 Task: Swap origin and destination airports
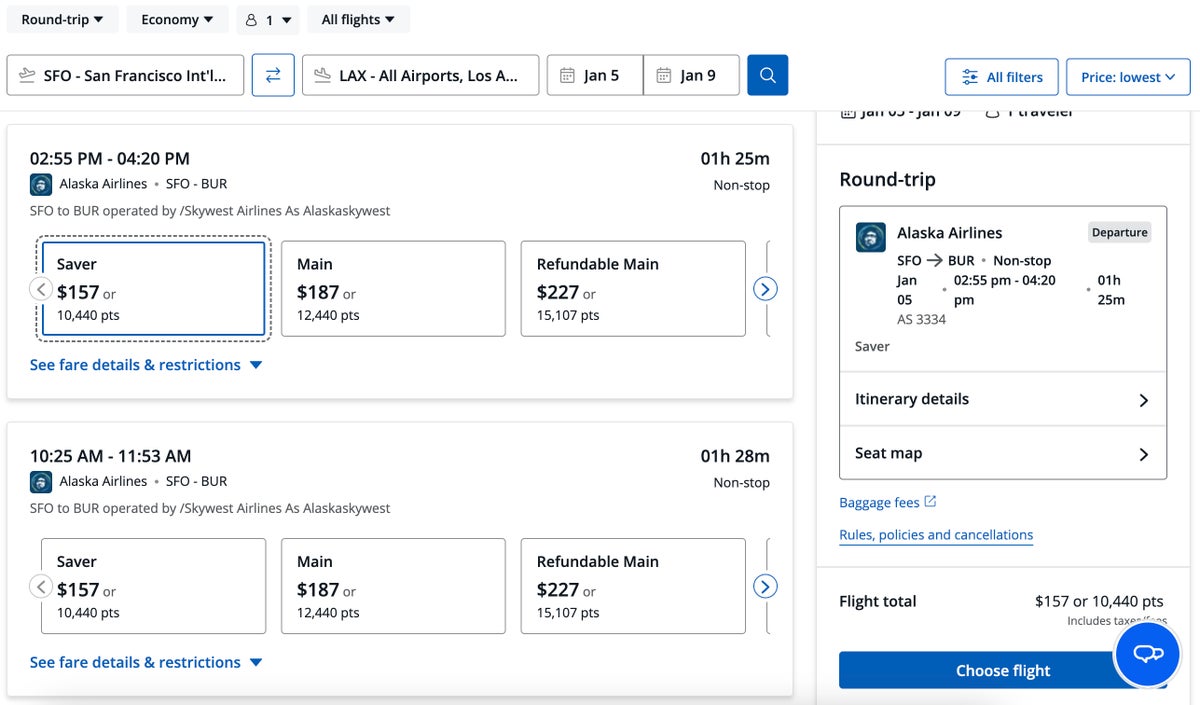click(x=273, y=75)
